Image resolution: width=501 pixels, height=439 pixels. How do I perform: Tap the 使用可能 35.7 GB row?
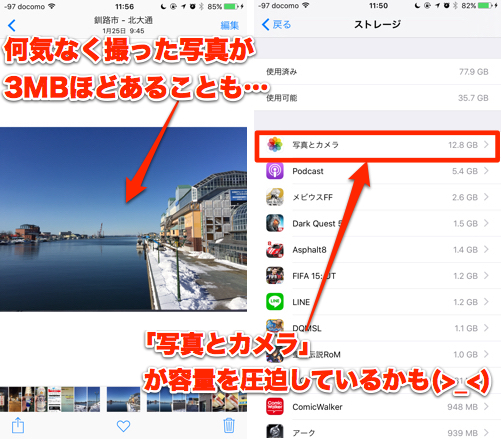[377, 98]
